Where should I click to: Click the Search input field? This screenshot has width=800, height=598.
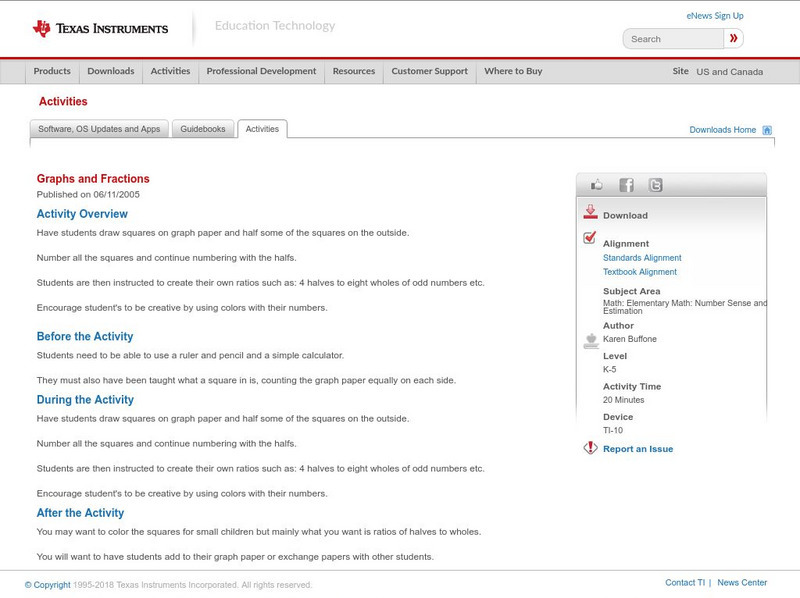[x=673, y=39]
